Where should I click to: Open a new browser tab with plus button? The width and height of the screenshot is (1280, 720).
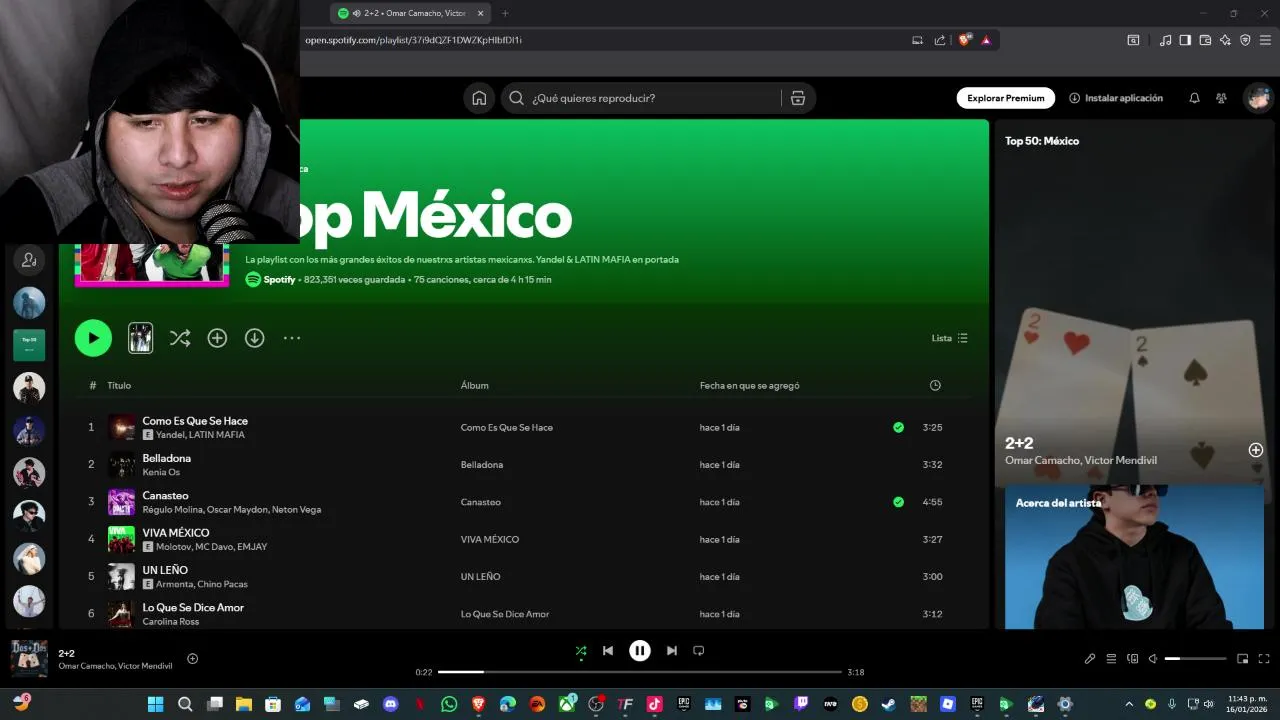click(x=505, y=13)
